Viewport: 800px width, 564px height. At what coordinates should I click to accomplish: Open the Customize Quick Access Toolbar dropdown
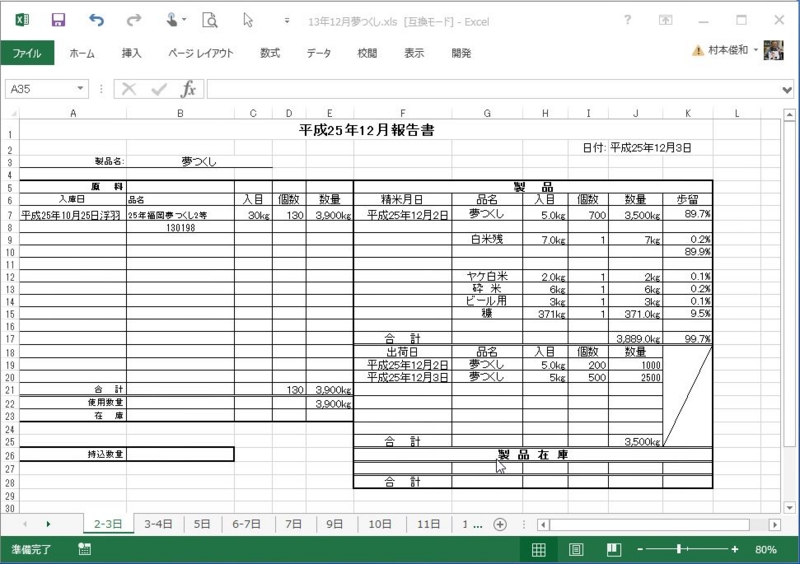(287, 21)
